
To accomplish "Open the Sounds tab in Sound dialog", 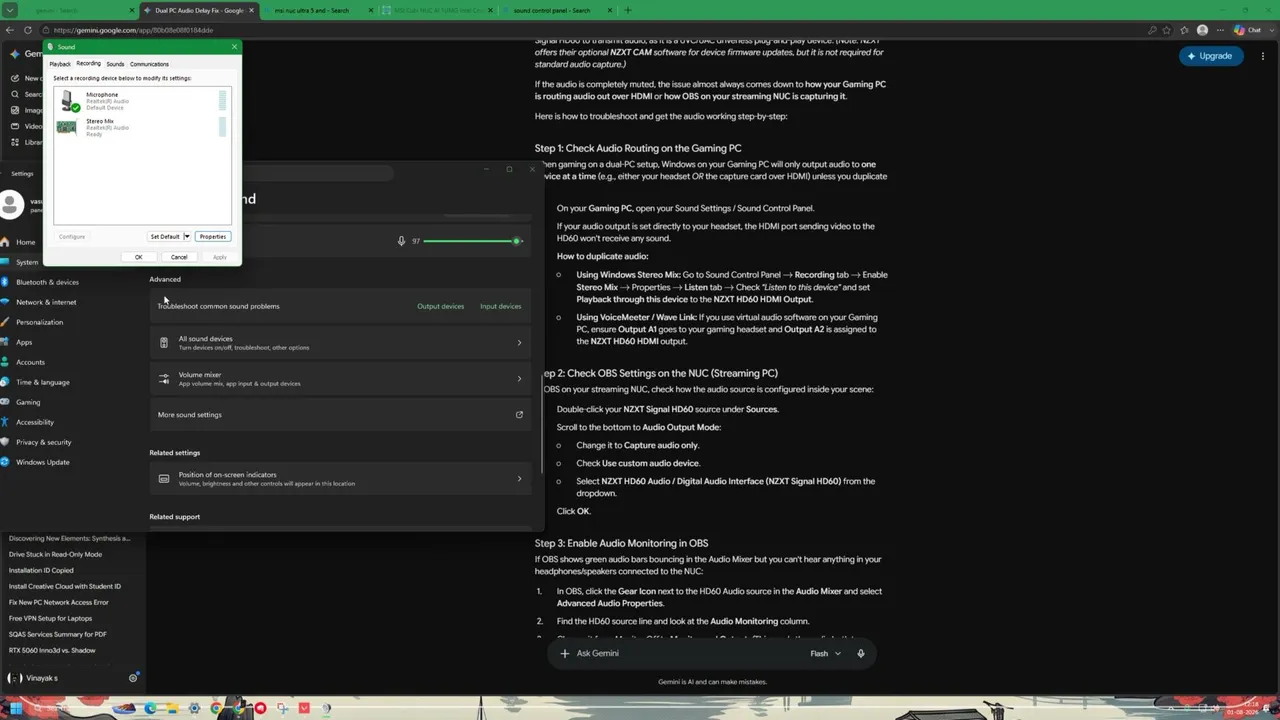I will click(x=115, y=64).
